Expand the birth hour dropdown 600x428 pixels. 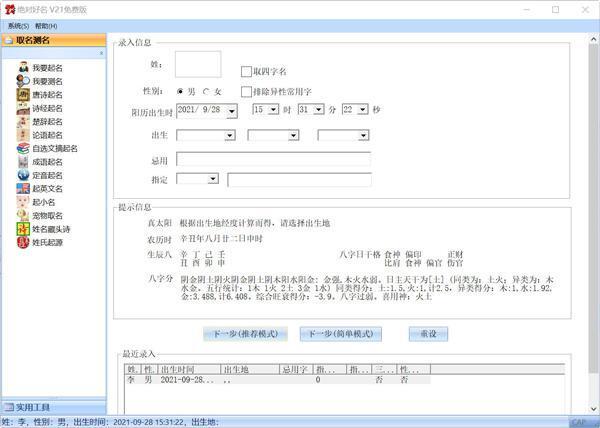click(273, 110)
